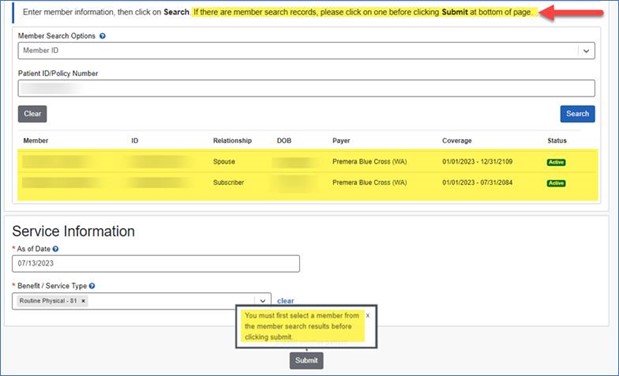Click the ID column header
Image resolution: width=619 pixels, height=376 pixels.
coord(135,141)
